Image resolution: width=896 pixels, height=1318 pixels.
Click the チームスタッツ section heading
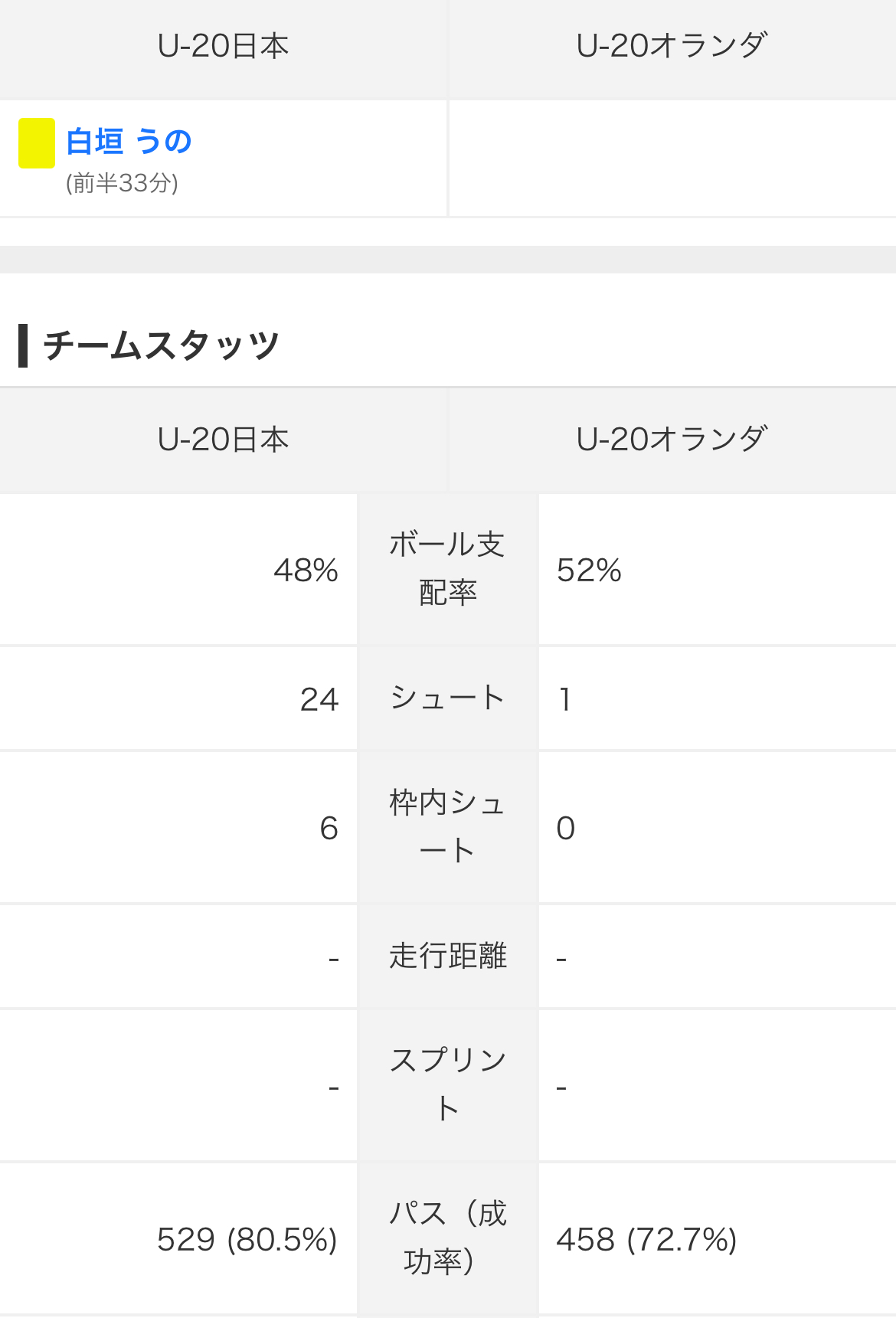(x=161, y=345)
